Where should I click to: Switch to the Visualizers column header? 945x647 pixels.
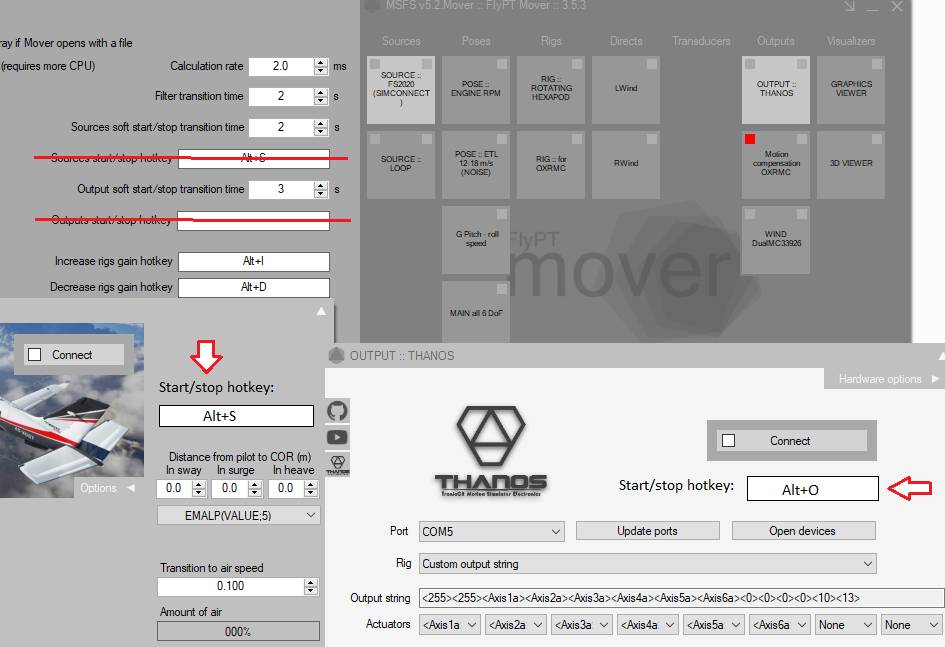point(851,41)
